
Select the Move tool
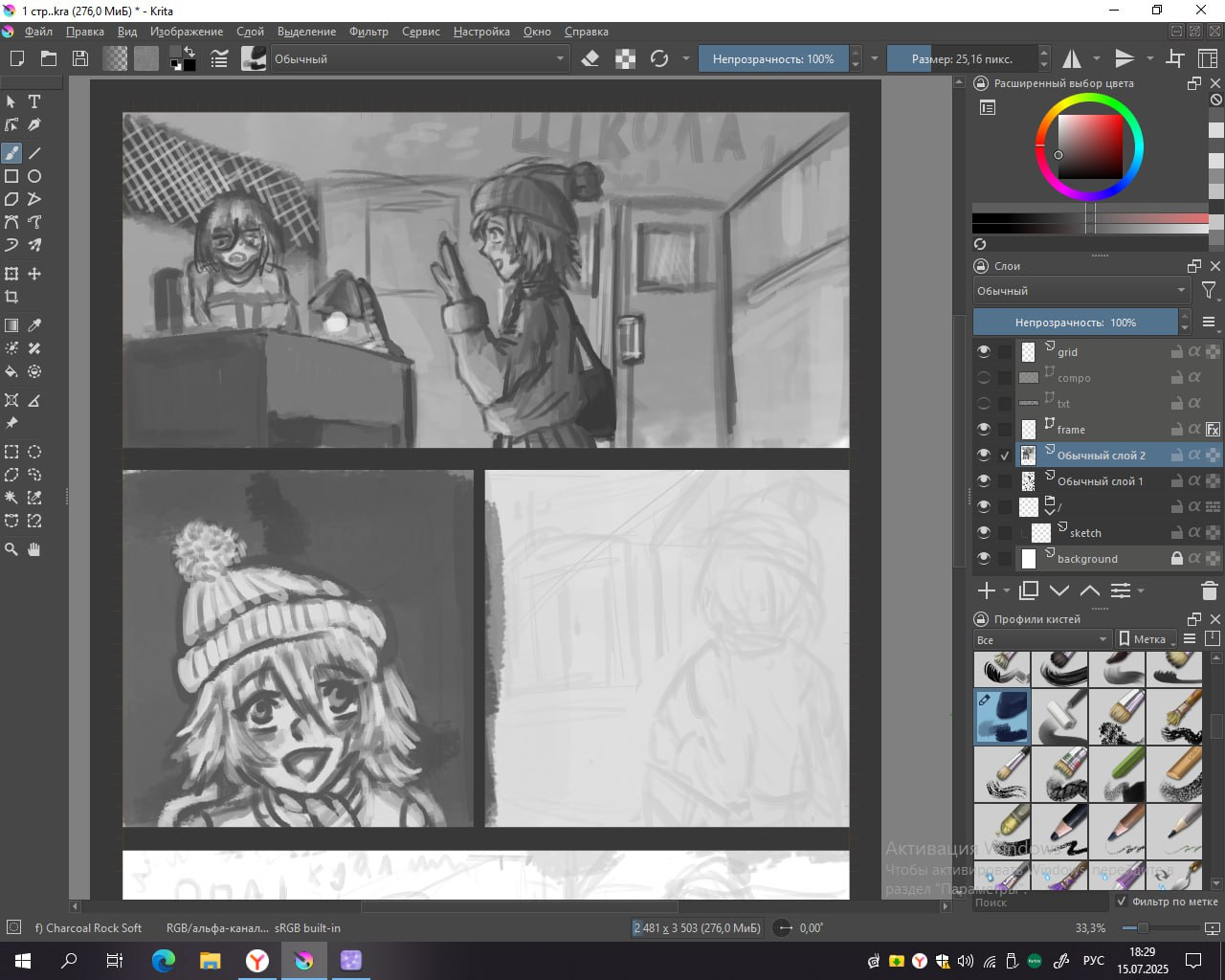coord(34,274)
